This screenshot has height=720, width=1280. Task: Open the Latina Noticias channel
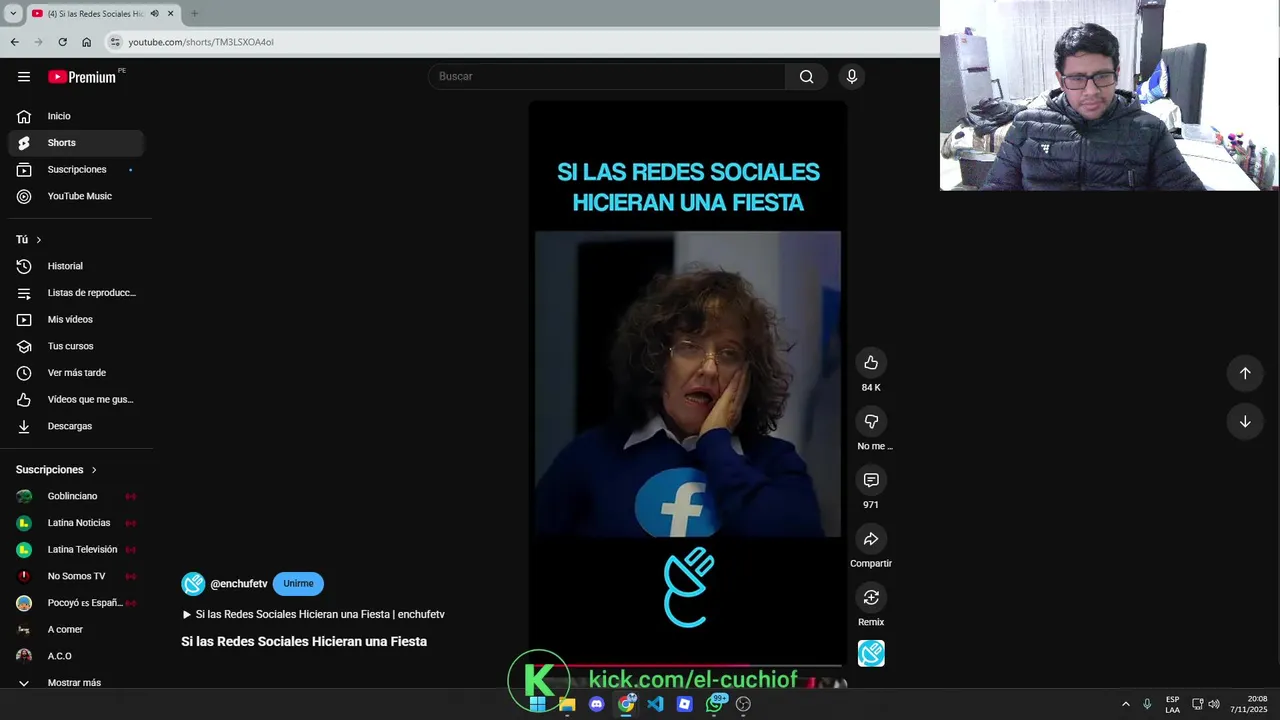click(x=76, y=523)
